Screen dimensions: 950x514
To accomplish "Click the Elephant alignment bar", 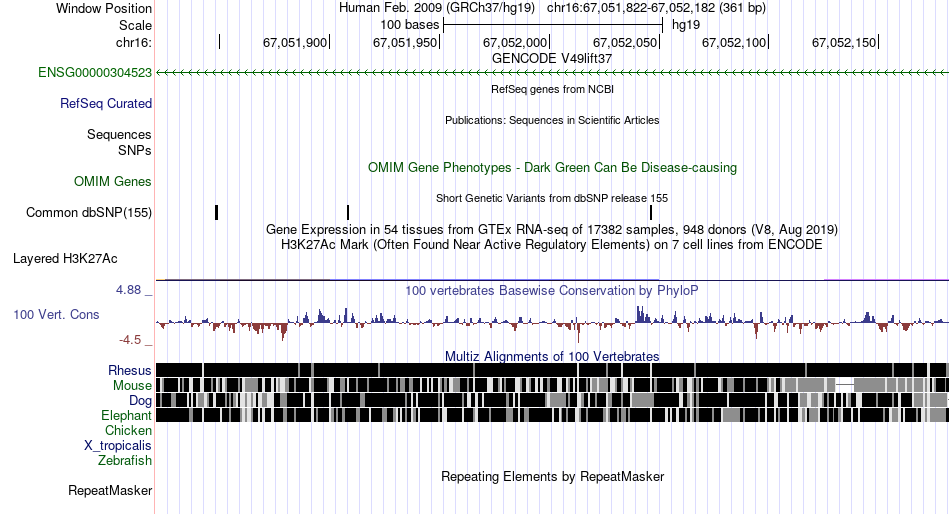I will 552,415.
